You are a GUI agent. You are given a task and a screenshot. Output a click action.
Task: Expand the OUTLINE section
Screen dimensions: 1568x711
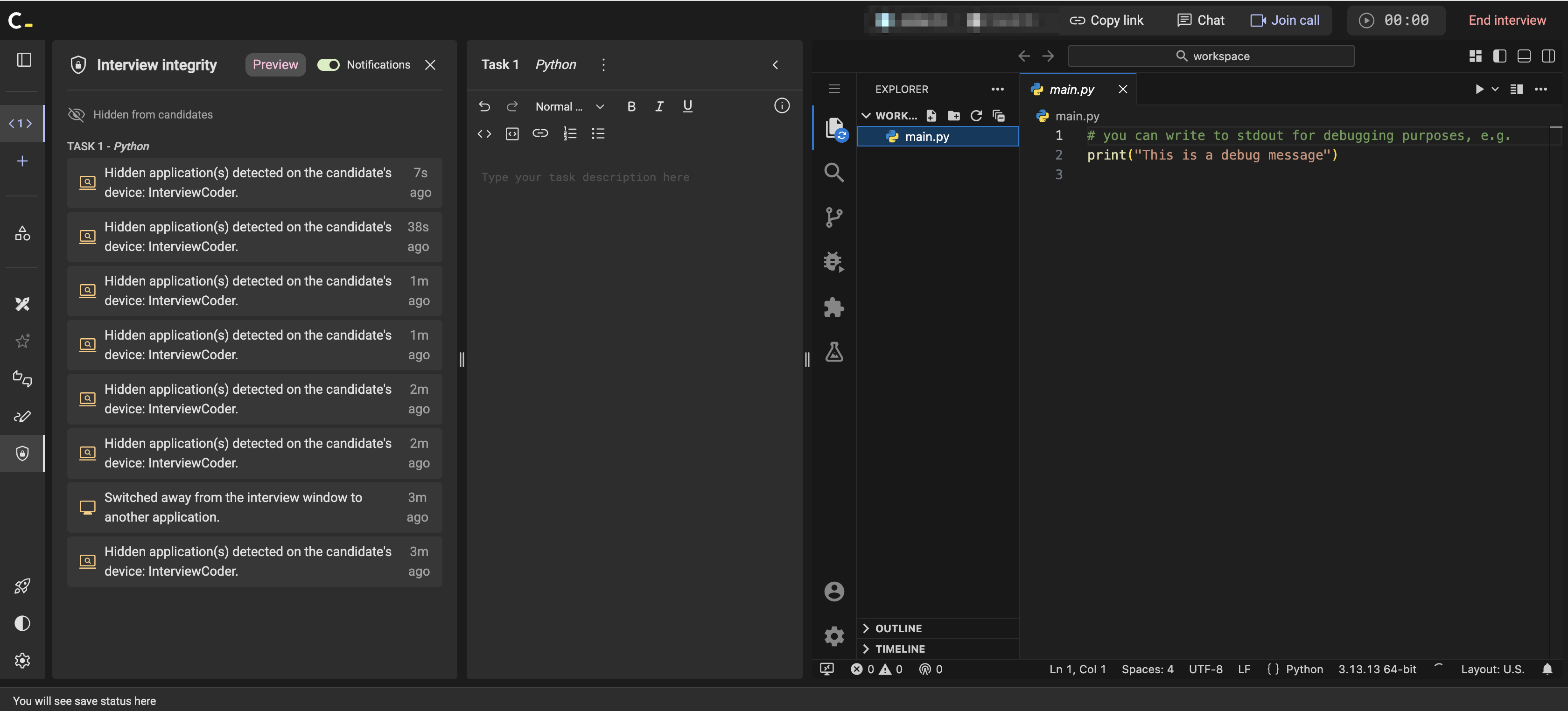pos(938,628)
